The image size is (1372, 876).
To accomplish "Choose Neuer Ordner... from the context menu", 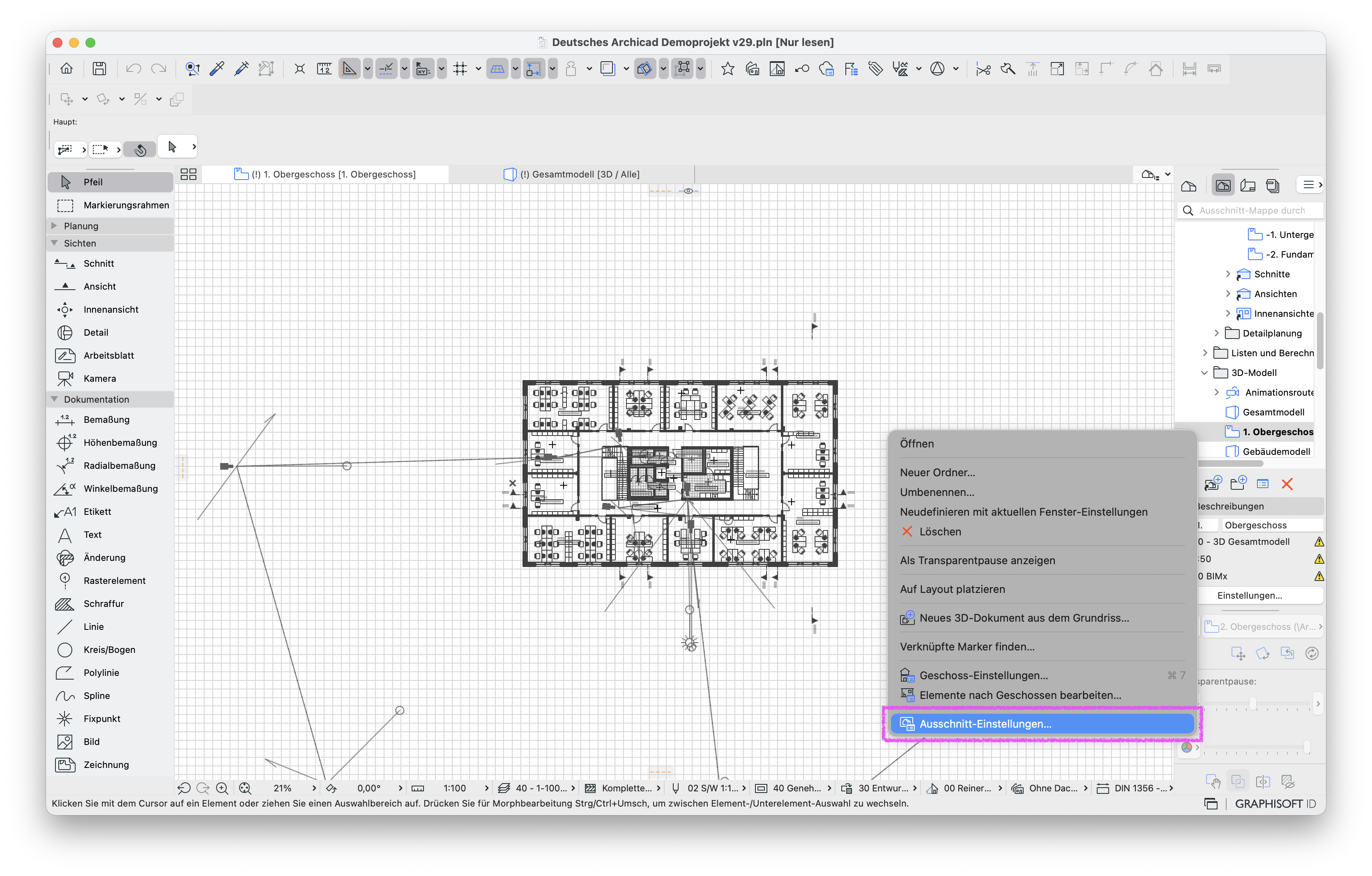I will point(1042,473).
